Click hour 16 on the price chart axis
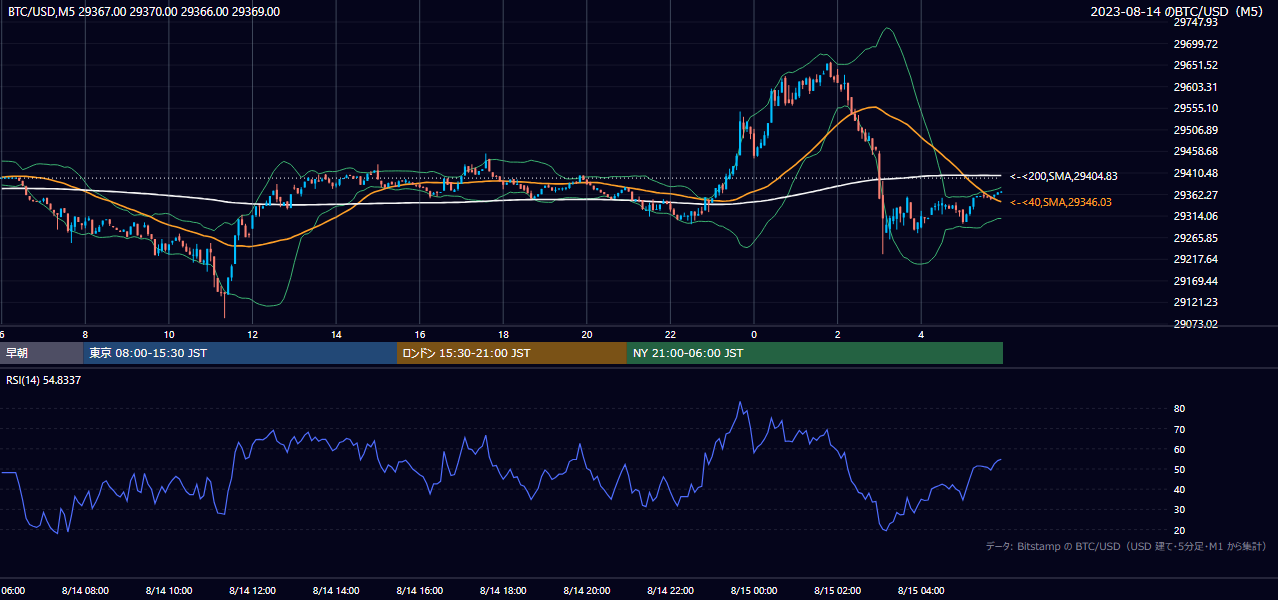Viewport: 1278px width, 600px height. click(420, 335)
